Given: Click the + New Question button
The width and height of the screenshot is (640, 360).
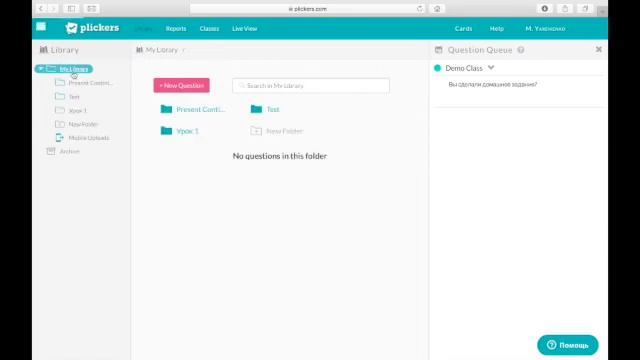Looking at the screenshot, I should pyautogui.click(x=182, y=85).
